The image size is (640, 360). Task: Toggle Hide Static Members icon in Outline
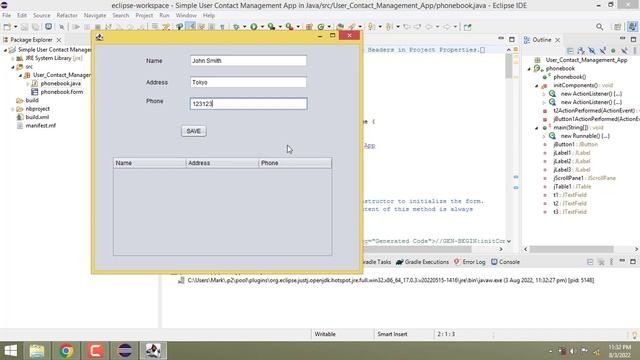pos(602,51)
